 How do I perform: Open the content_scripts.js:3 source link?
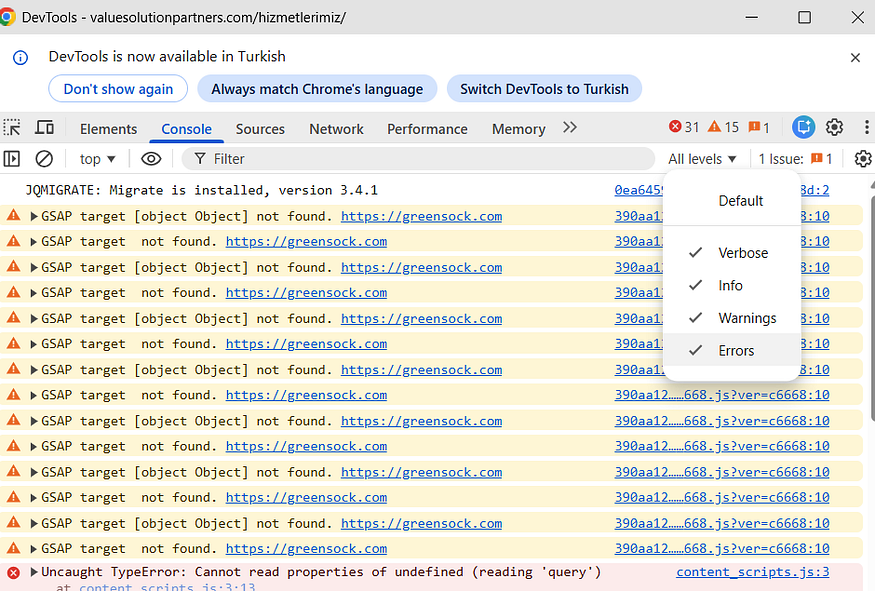click(x=752, y=572)
